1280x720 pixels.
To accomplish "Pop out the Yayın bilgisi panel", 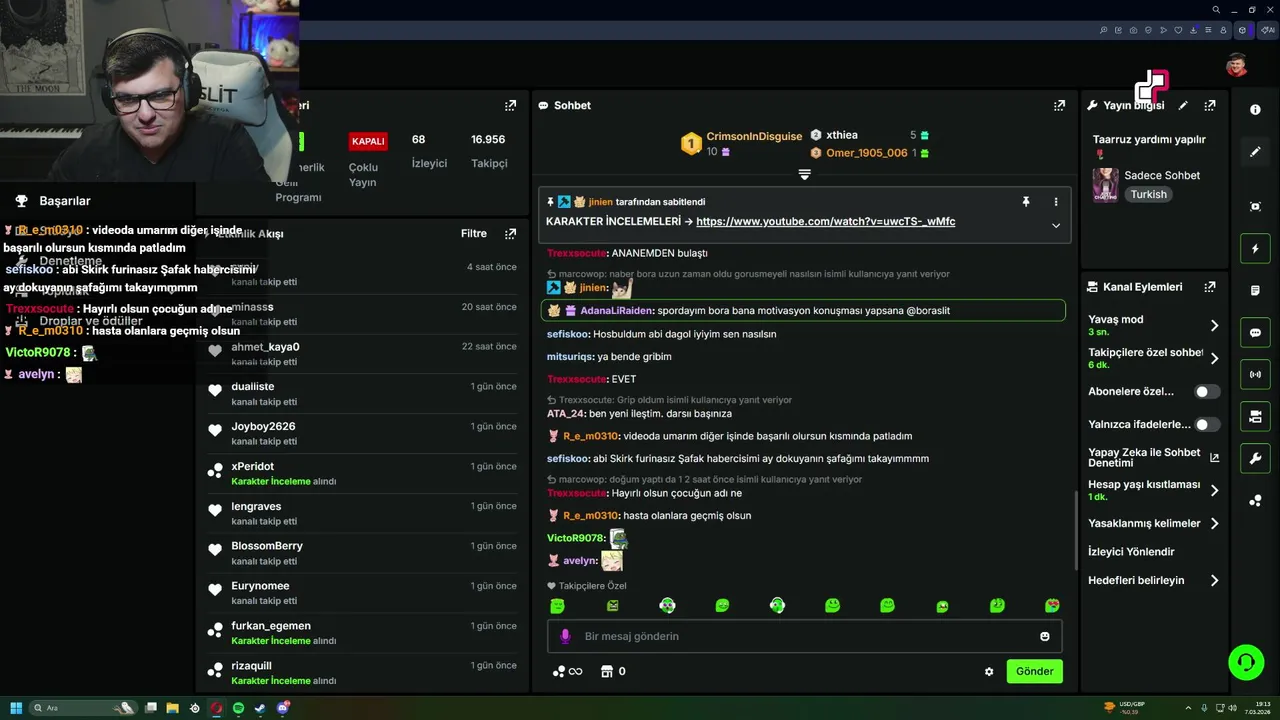I will click(x=1210, y=105).
